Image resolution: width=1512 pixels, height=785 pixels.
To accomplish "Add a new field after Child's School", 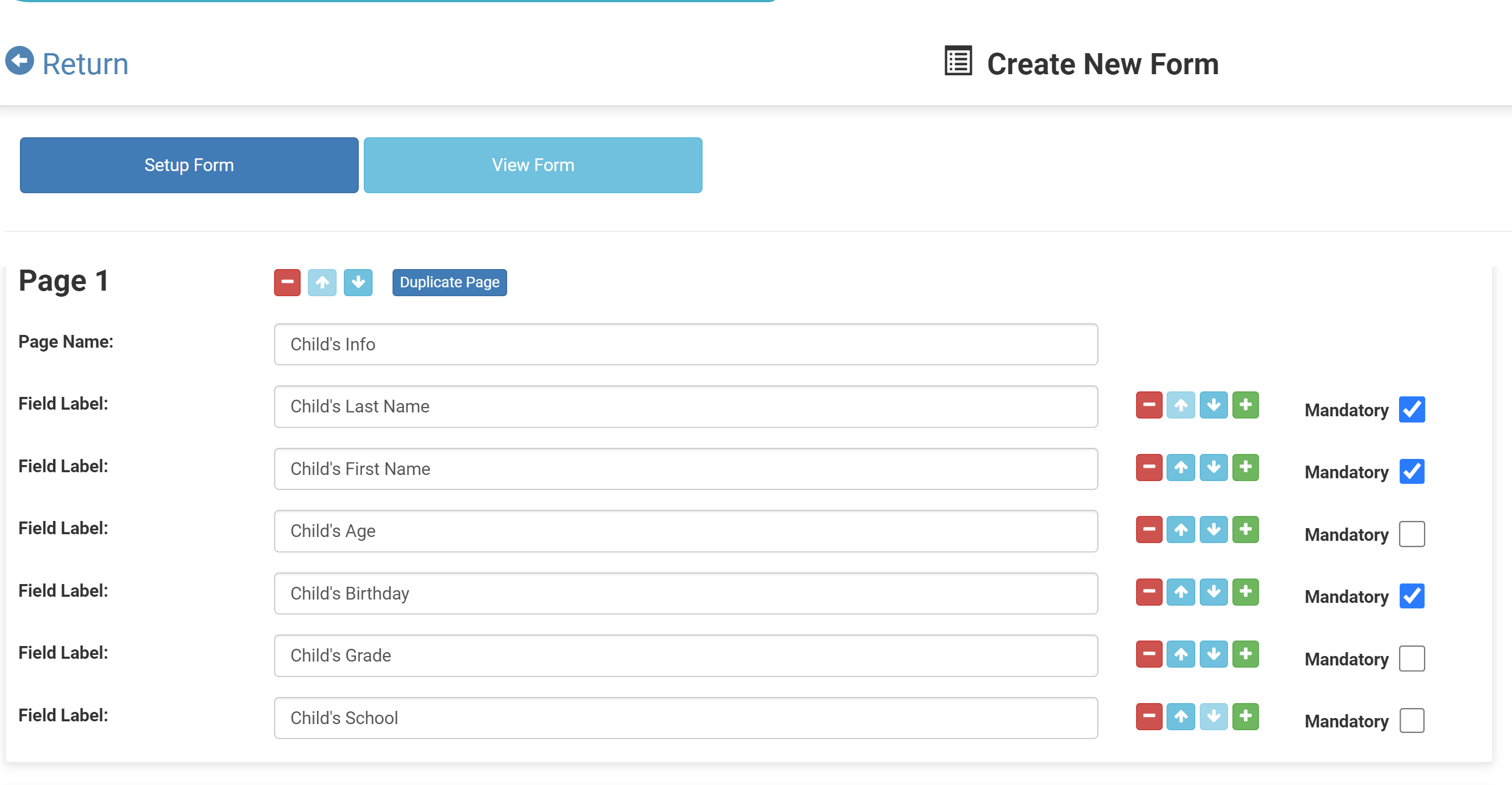I will (x=1245, y=716).
